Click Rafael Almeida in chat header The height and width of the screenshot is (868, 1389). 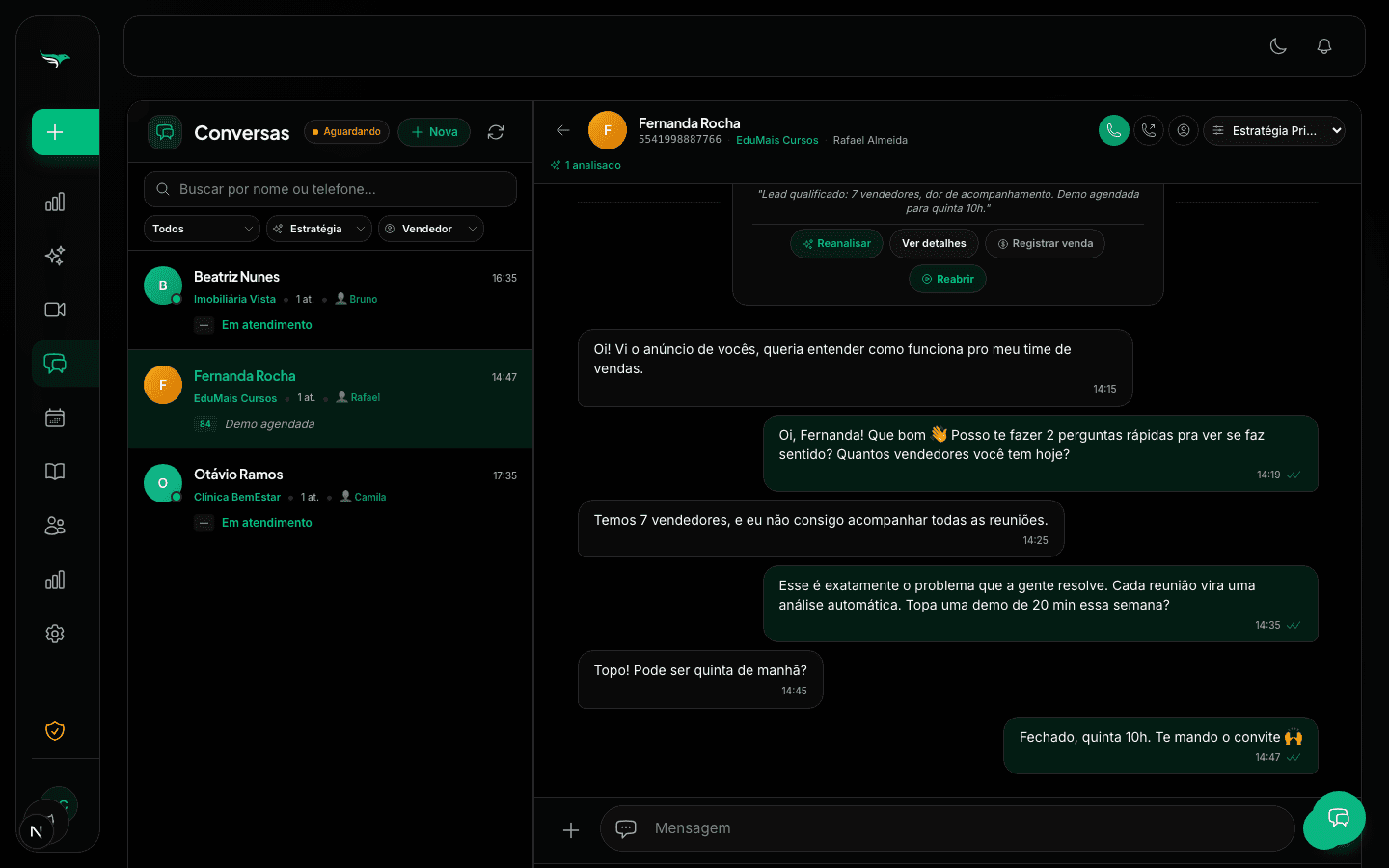point(870,140)
